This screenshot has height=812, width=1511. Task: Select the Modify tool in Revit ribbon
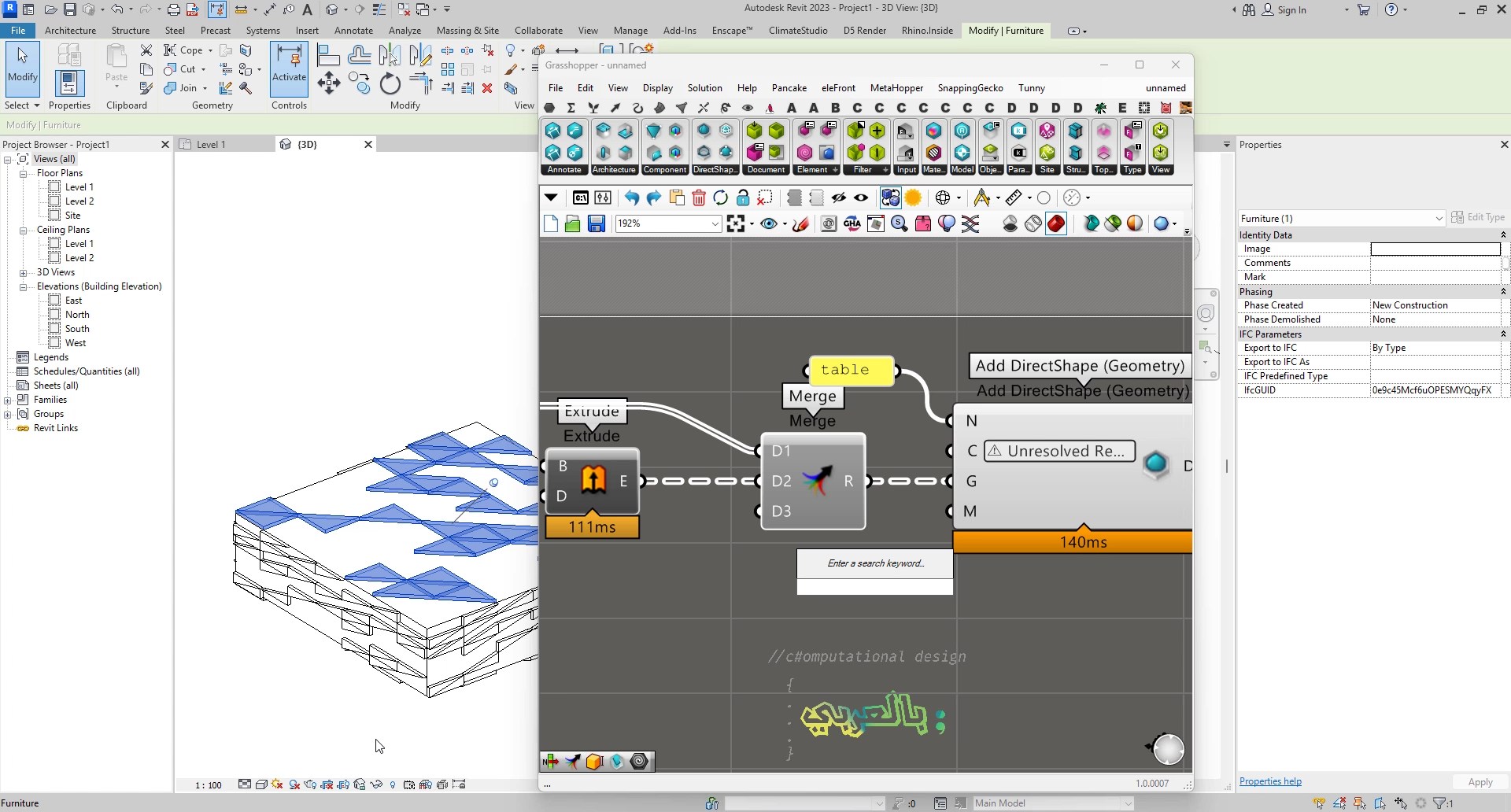click(x=22, y=68)
